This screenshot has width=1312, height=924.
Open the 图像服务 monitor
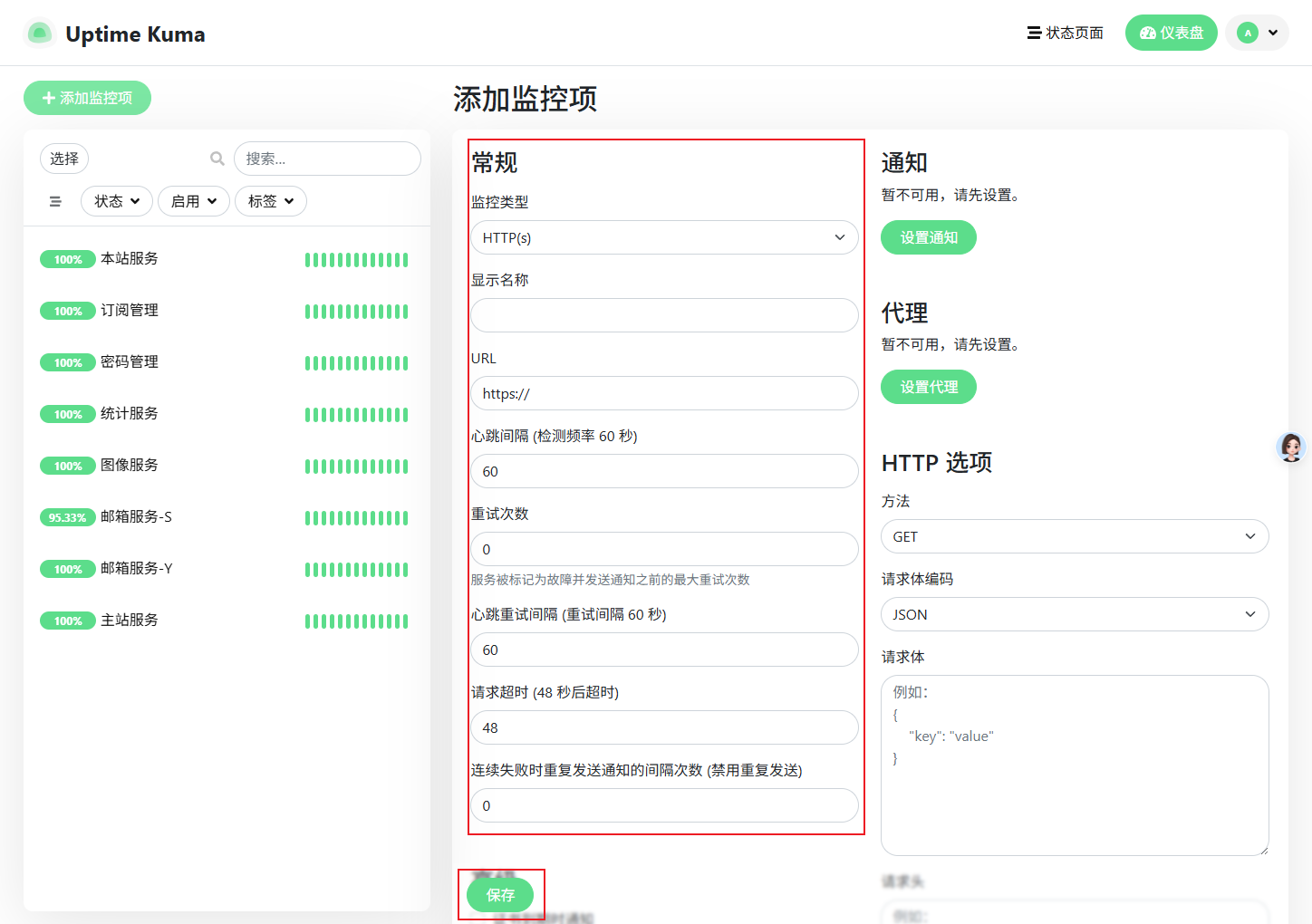pyautogui.click(x=227, y=466)
